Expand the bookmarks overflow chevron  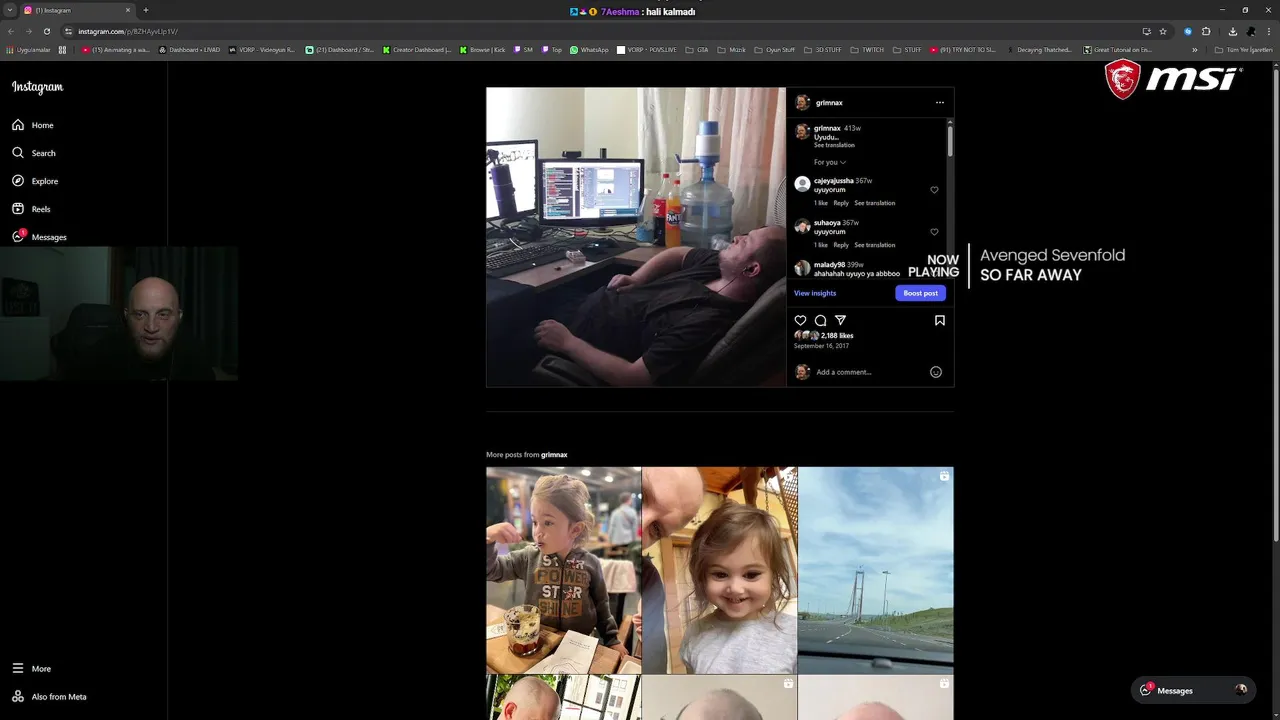coord(1194,49)
